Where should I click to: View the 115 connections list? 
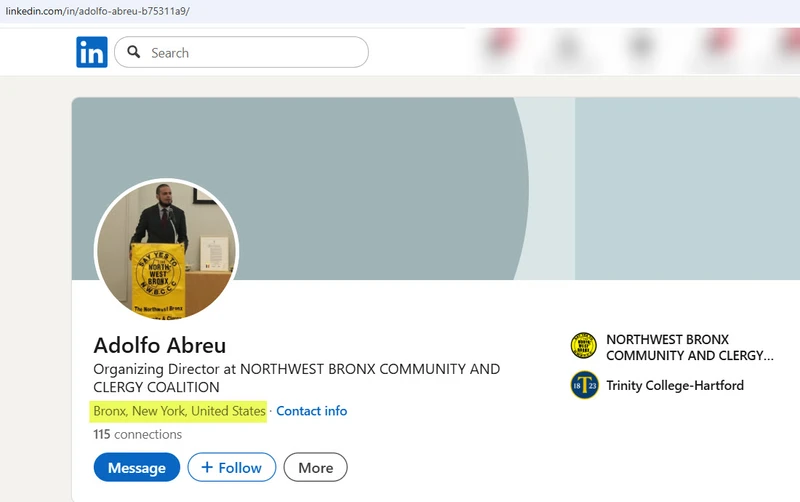click(137, 434)
